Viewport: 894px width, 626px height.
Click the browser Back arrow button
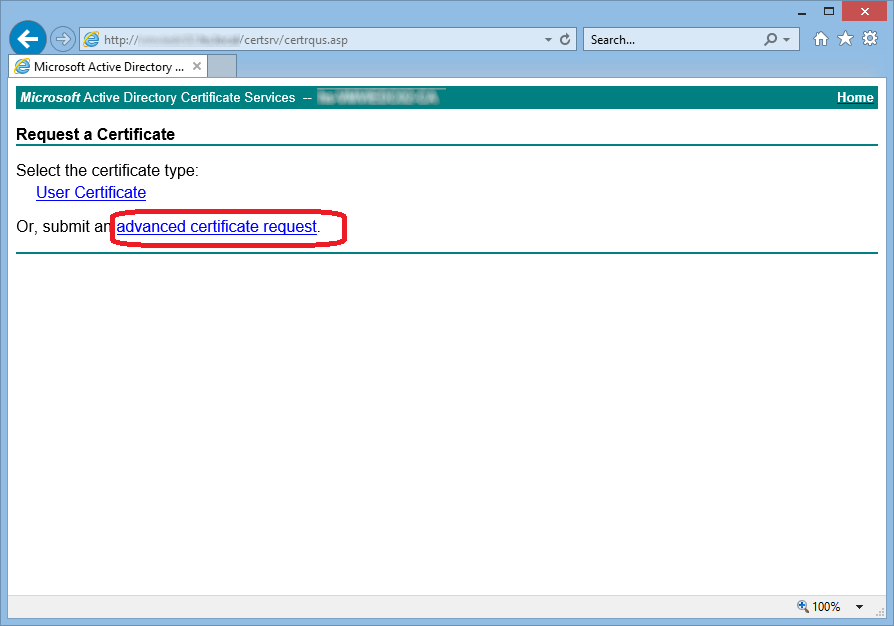(27, 39)
